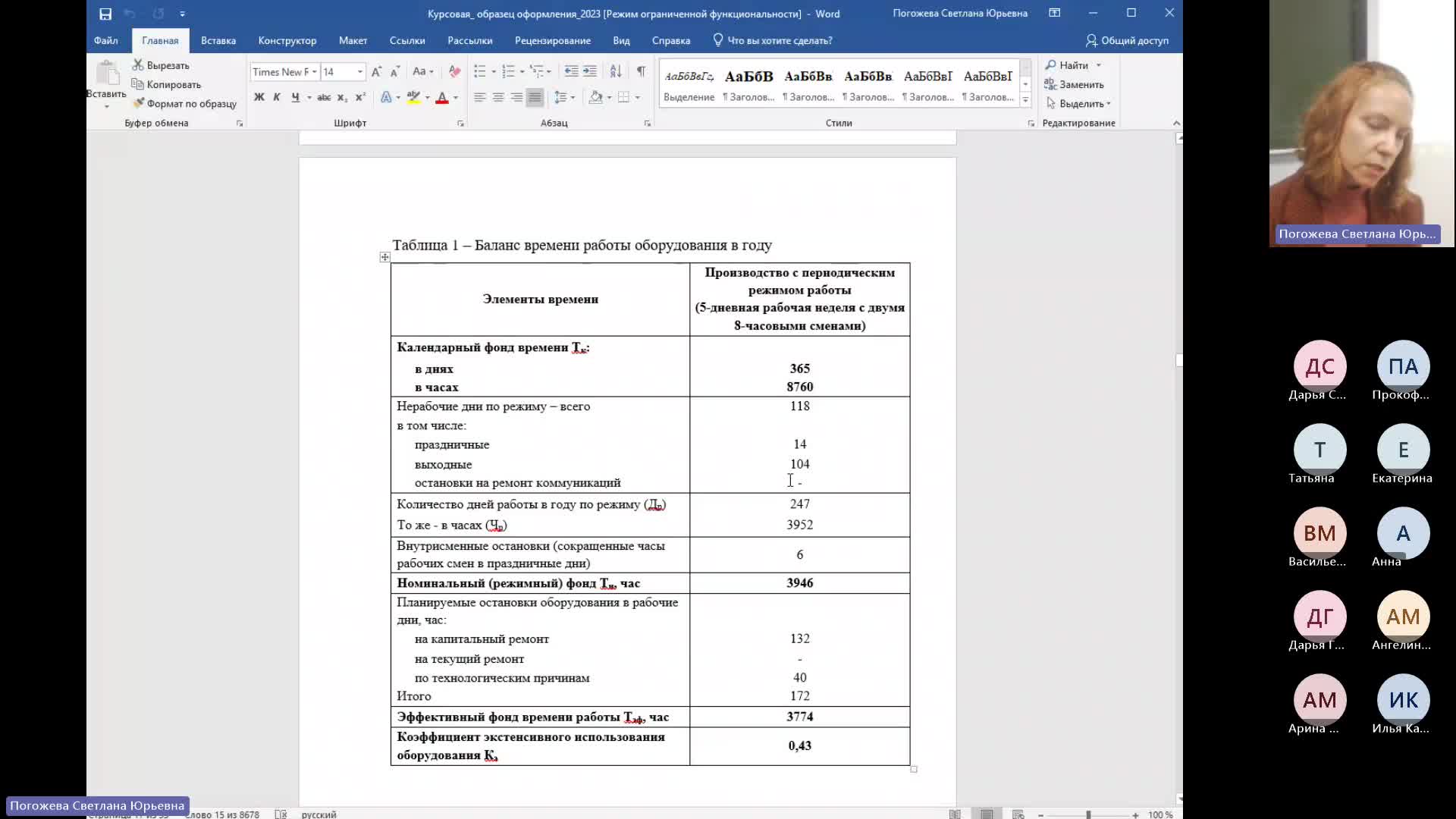1456x819 pixels.
Task: Expand the Styles gallery more arrow
Action: pos(1025,100)
